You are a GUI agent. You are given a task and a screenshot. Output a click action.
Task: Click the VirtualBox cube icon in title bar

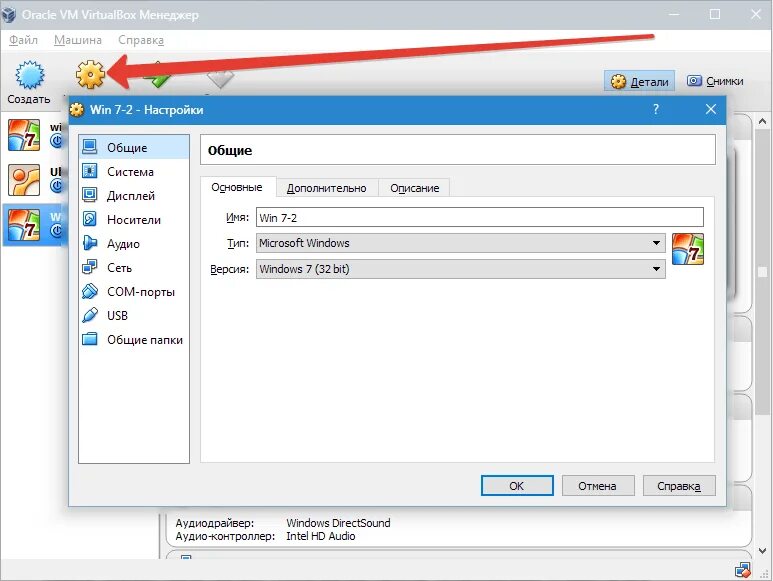(9, 14)
